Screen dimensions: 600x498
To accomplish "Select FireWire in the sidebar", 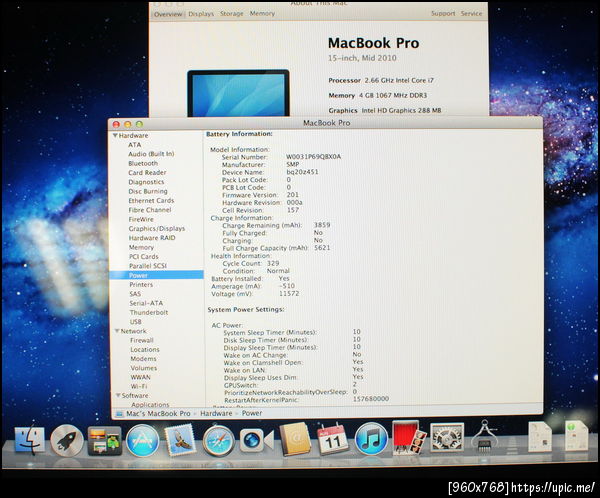I will pyautogui.click(x=141, y=219).
